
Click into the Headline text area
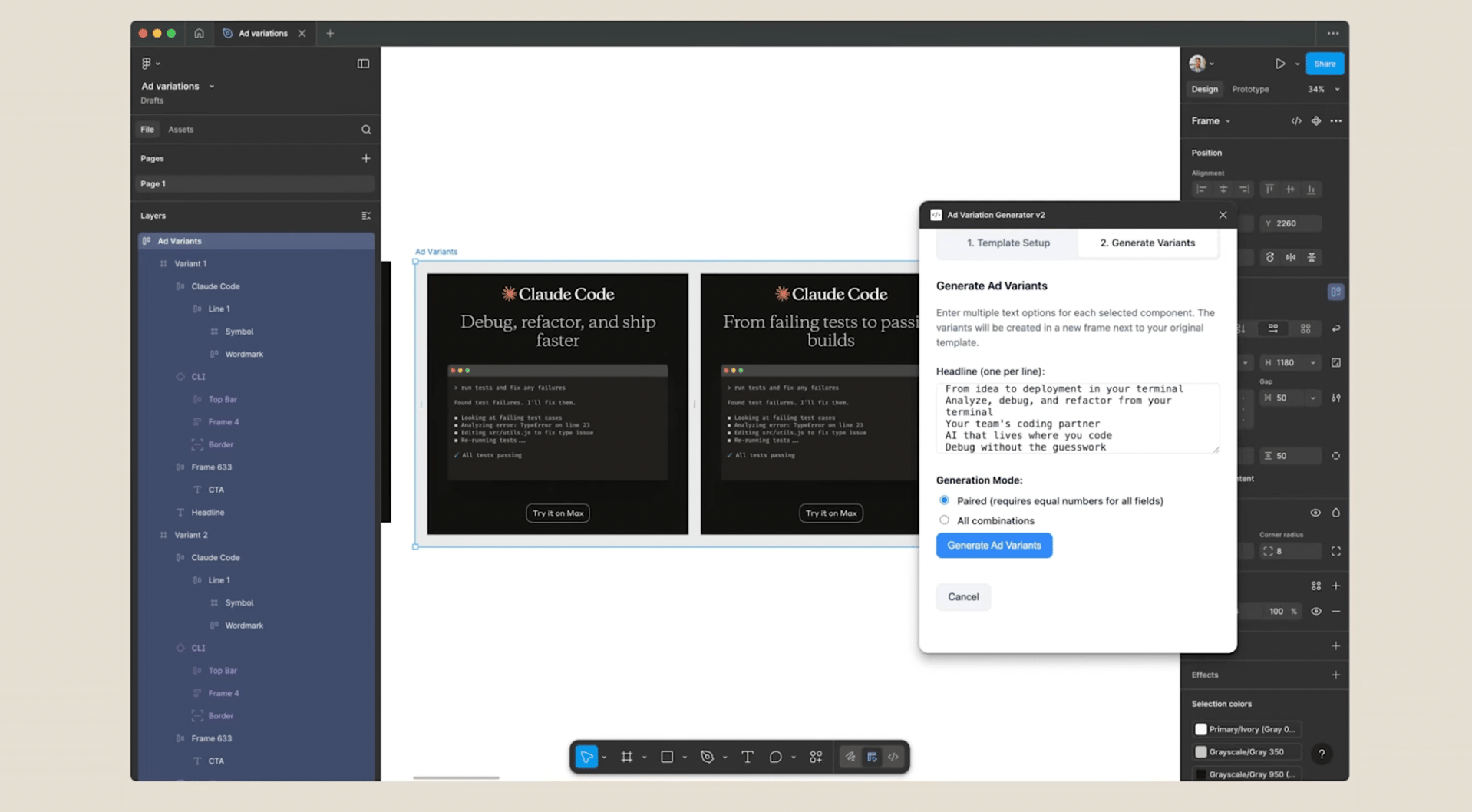(x=1078, y=418)
